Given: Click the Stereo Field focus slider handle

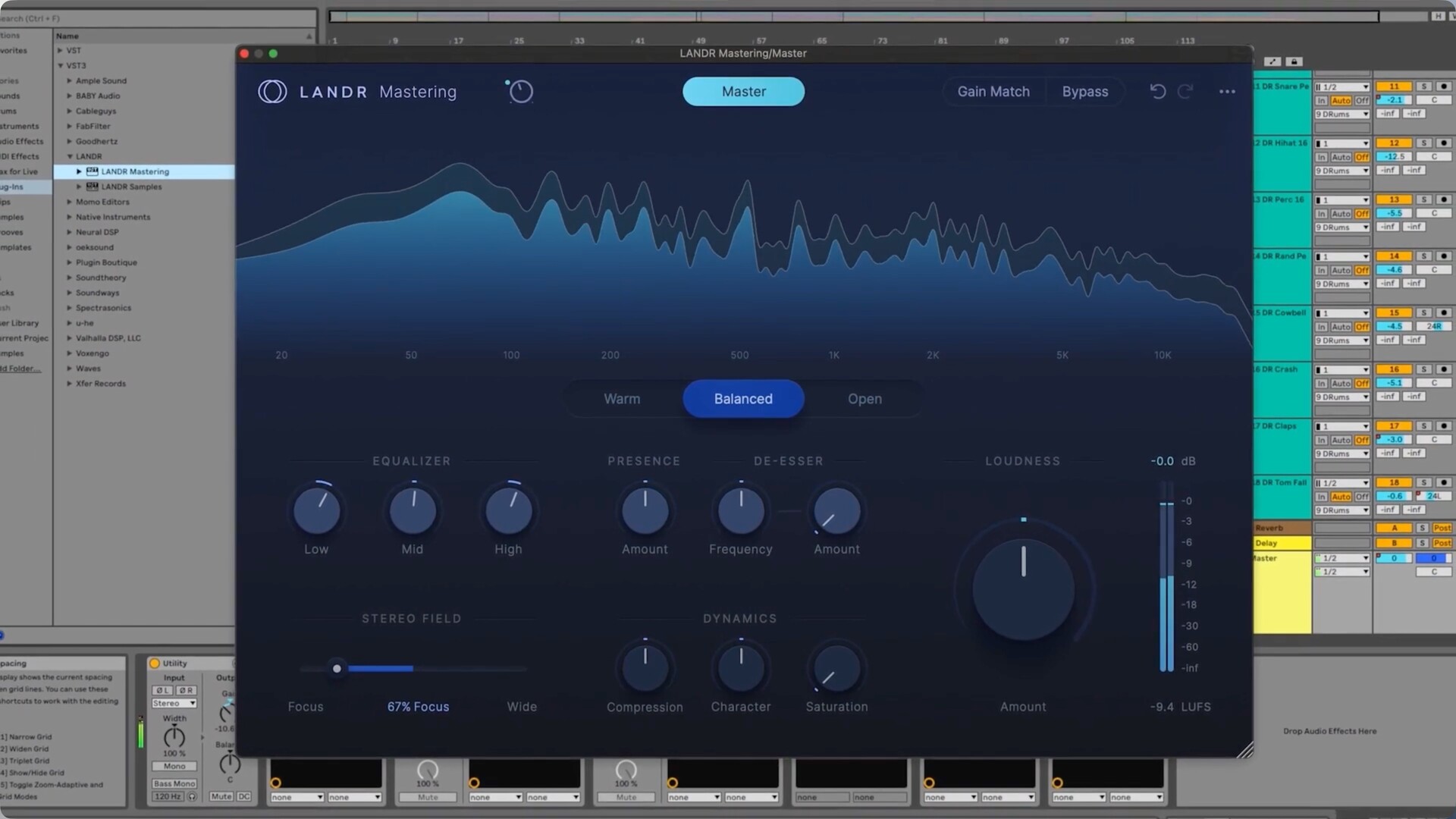Looking at the screenshot, I should pos(337,668).
